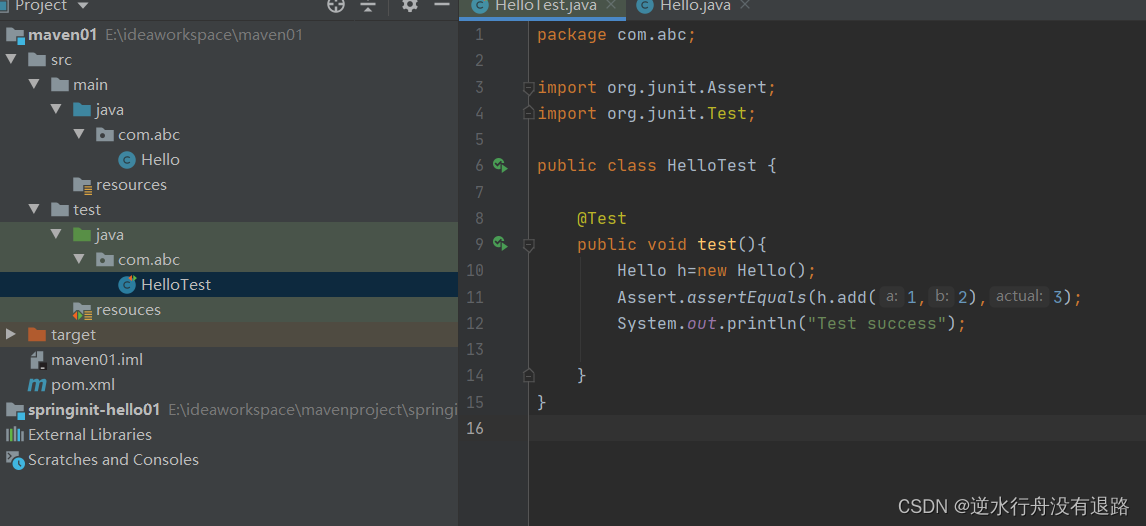Click the External Libraries icon

(x=15, y=434)
